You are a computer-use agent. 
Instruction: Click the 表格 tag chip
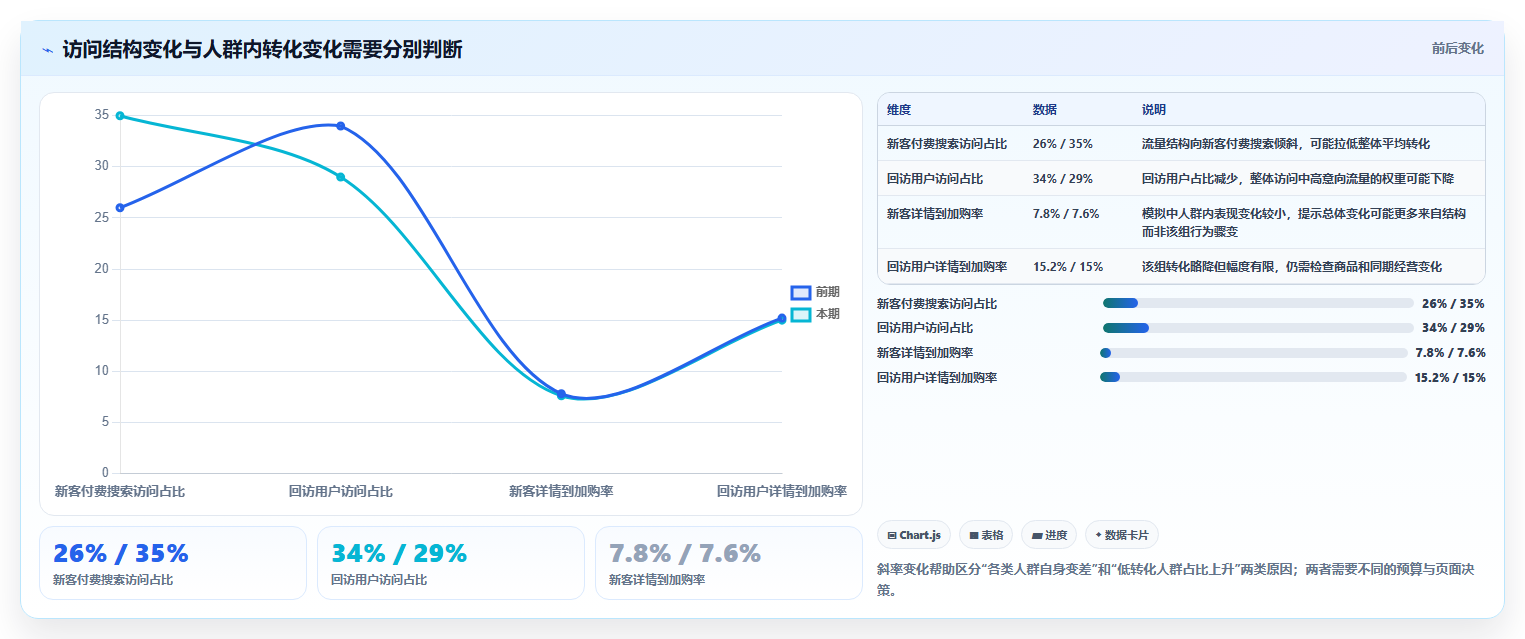tap(986, 535)
